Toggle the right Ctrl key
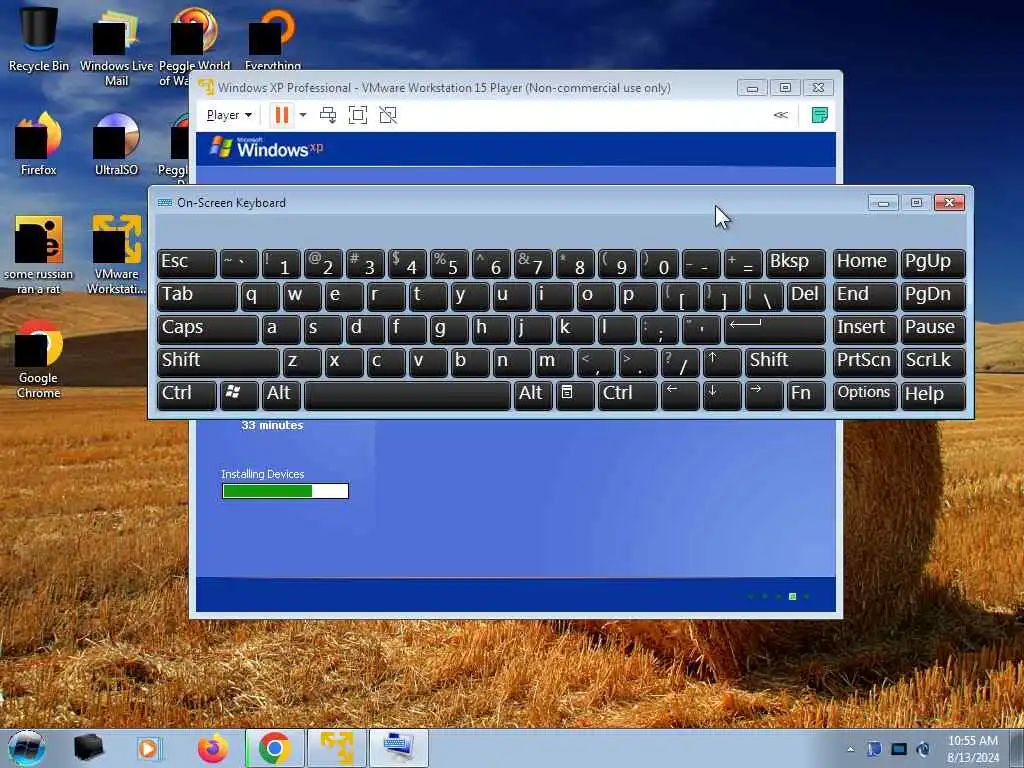The height and width of the screenshot is (768, 1024). point(628,395)
